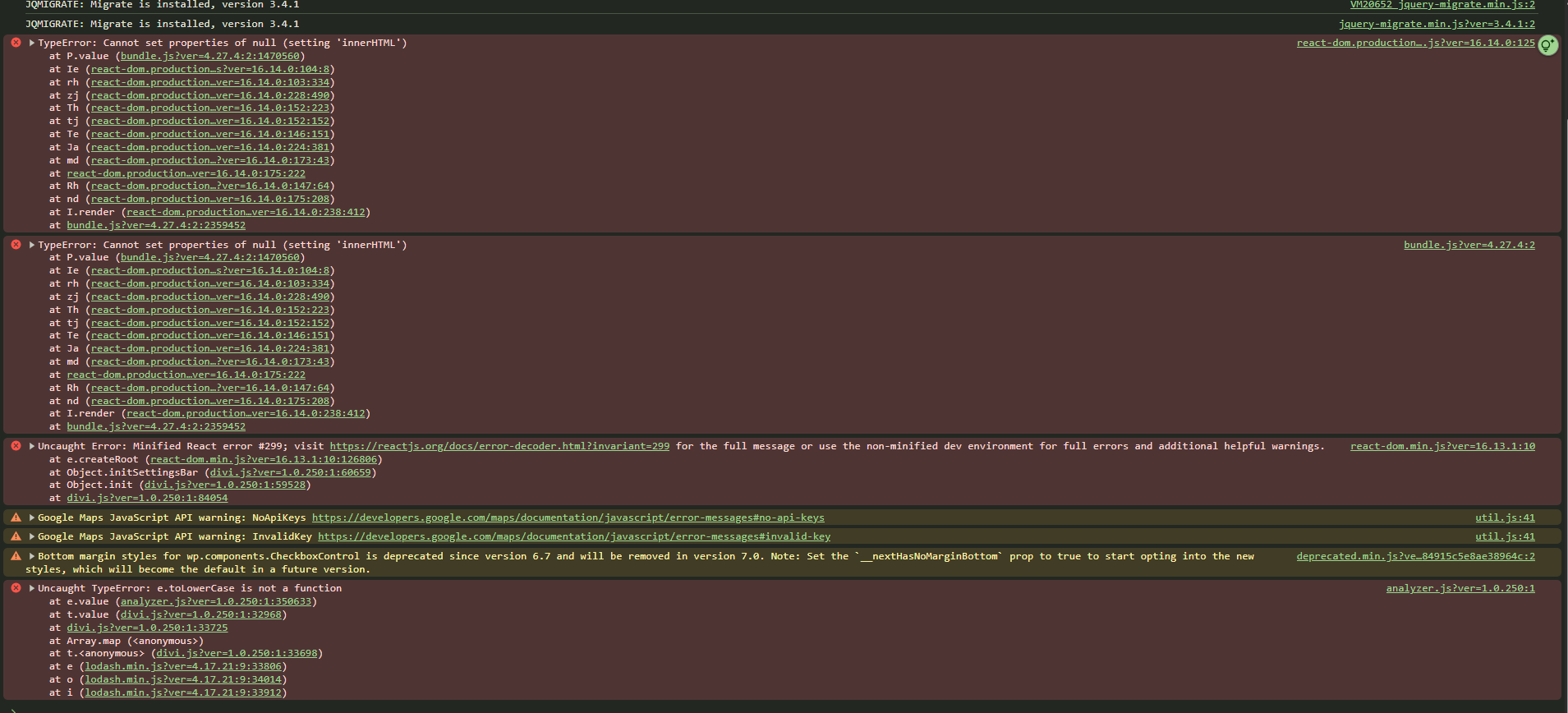
Task: Collapse the Minified React error #299 entry
Action: click(x=31, y=446)
